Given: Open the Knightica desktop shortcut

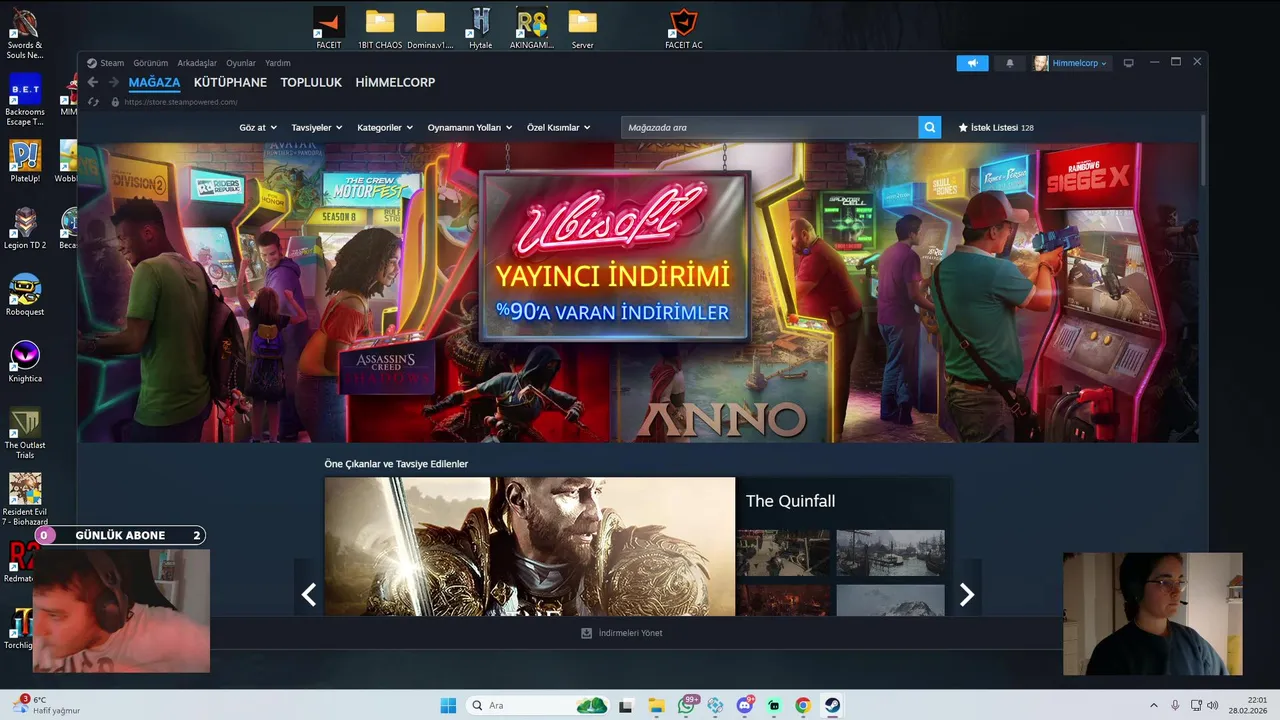Looking at the screenshot, I should (25, 361).
